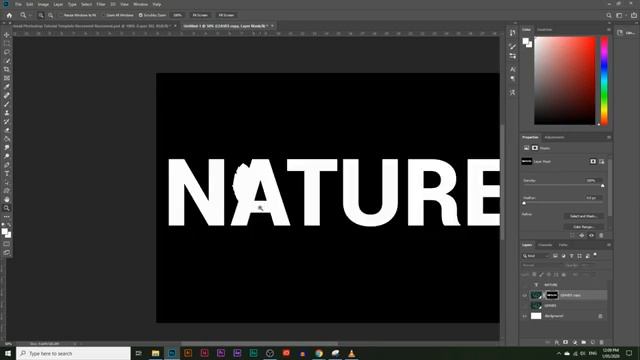Open the Layer menu
Screen dimensions: 640x360
coord(58,4)
